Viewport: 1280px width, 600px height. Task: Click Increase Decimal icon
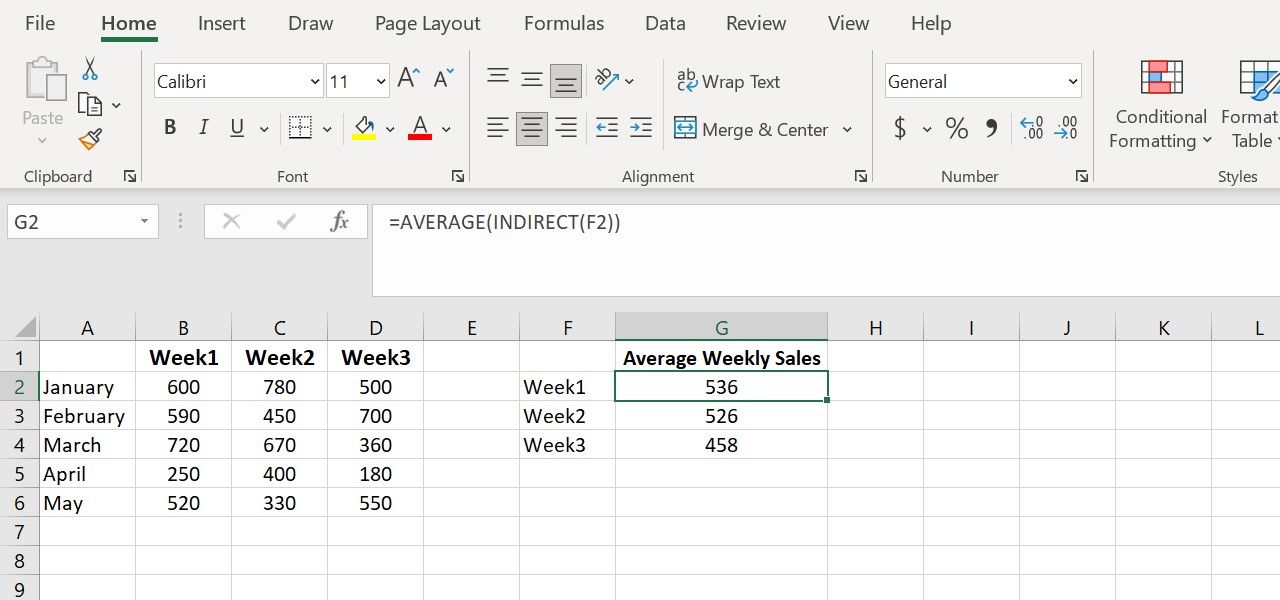click(x=1031, y=128)
